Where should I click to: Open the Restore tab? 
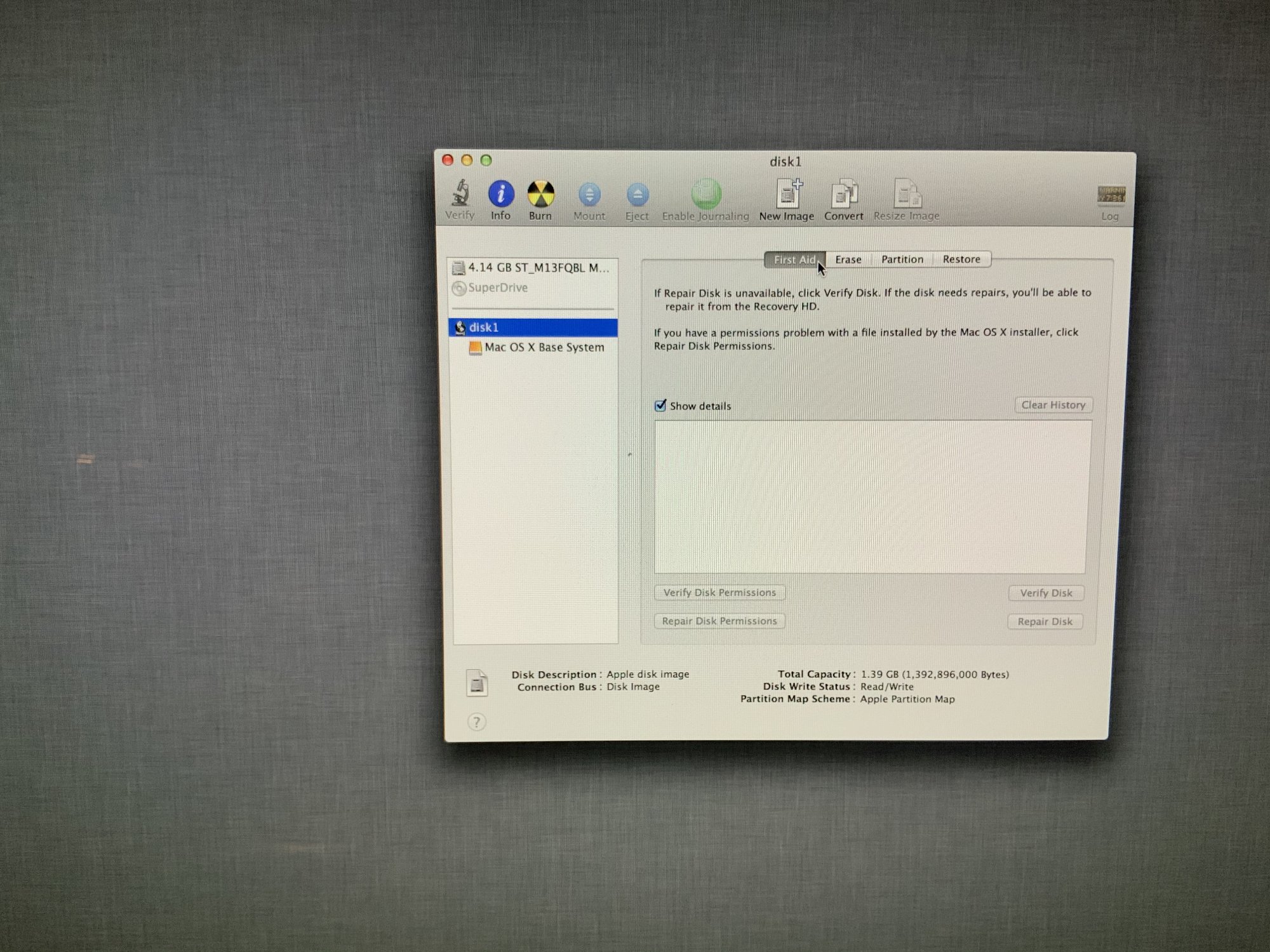click(961, 260)
